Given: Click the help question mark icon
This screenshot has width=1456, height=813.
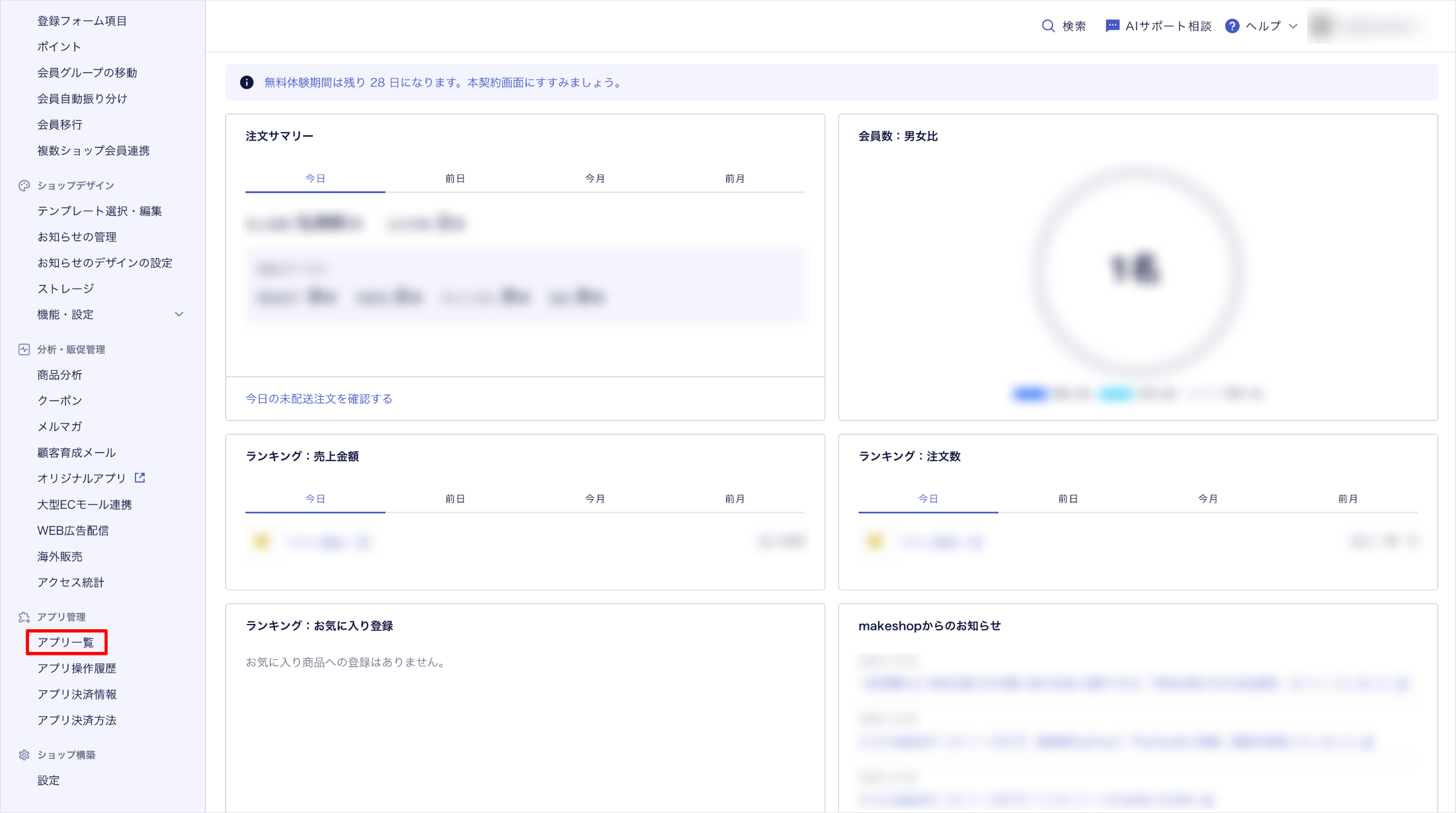Looking at the screenshot, I should tap(1232, 26).
